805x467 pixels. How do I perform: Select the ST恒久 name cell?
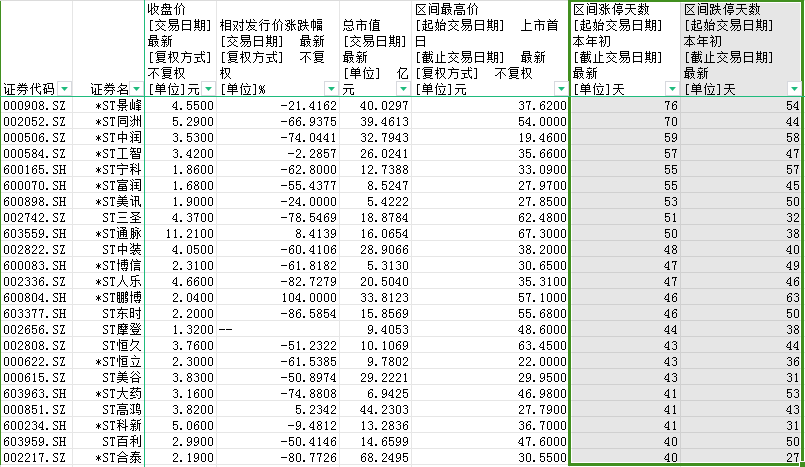pos(108,345)
